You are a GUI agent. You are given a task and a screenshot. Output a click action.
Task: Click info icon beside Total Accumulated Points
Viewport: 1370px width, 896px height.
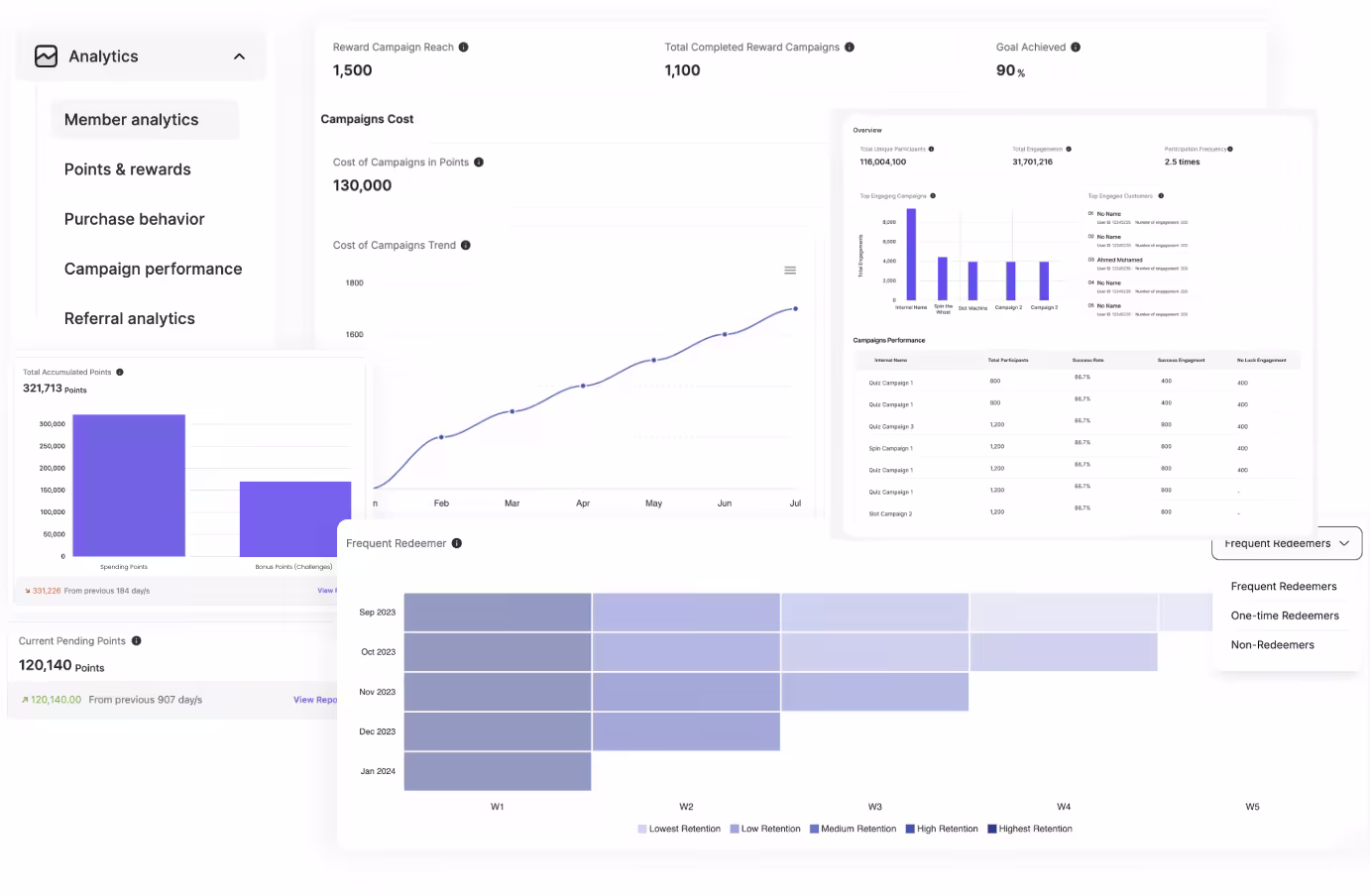(120, 373)
